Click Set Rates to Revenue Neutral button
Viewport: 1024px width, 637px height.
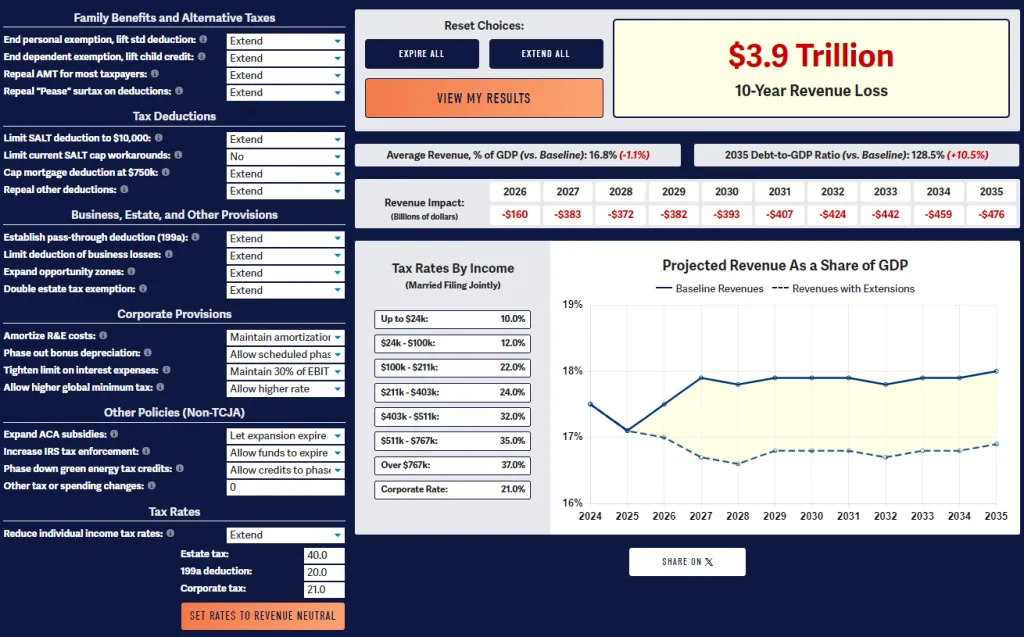[262, 616]
